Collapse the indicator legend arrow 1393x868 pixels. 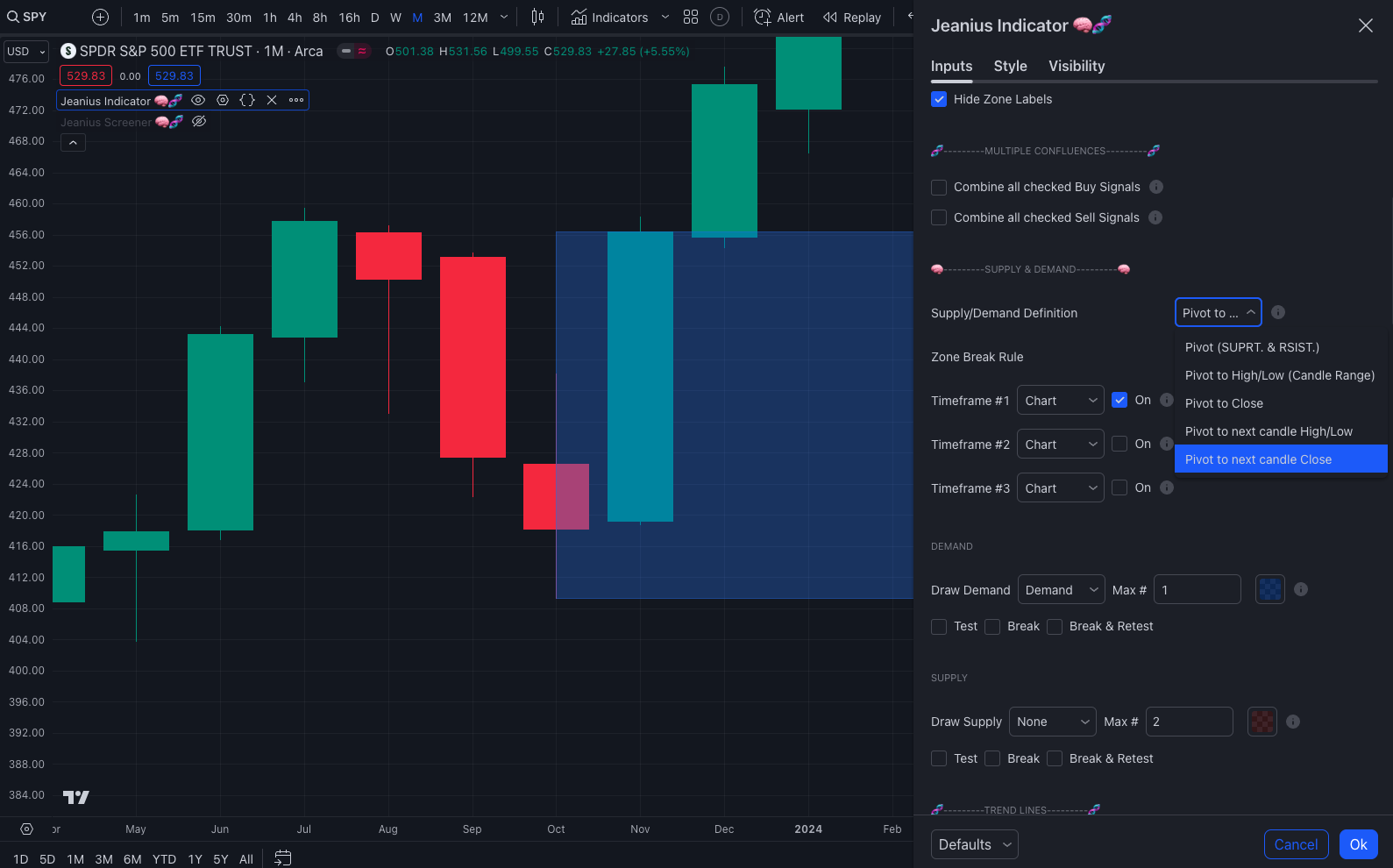(x=73, y=142)
